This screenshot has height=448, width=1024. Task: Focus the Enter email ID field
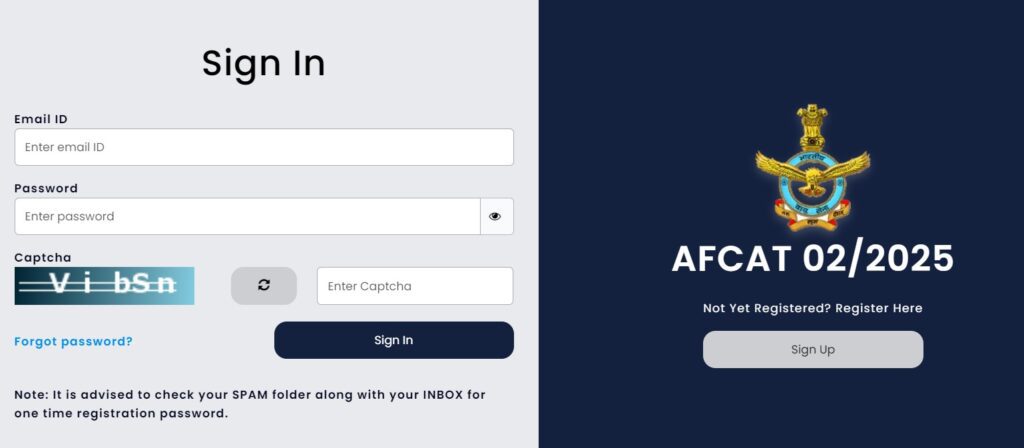click(x=264, y=147)
